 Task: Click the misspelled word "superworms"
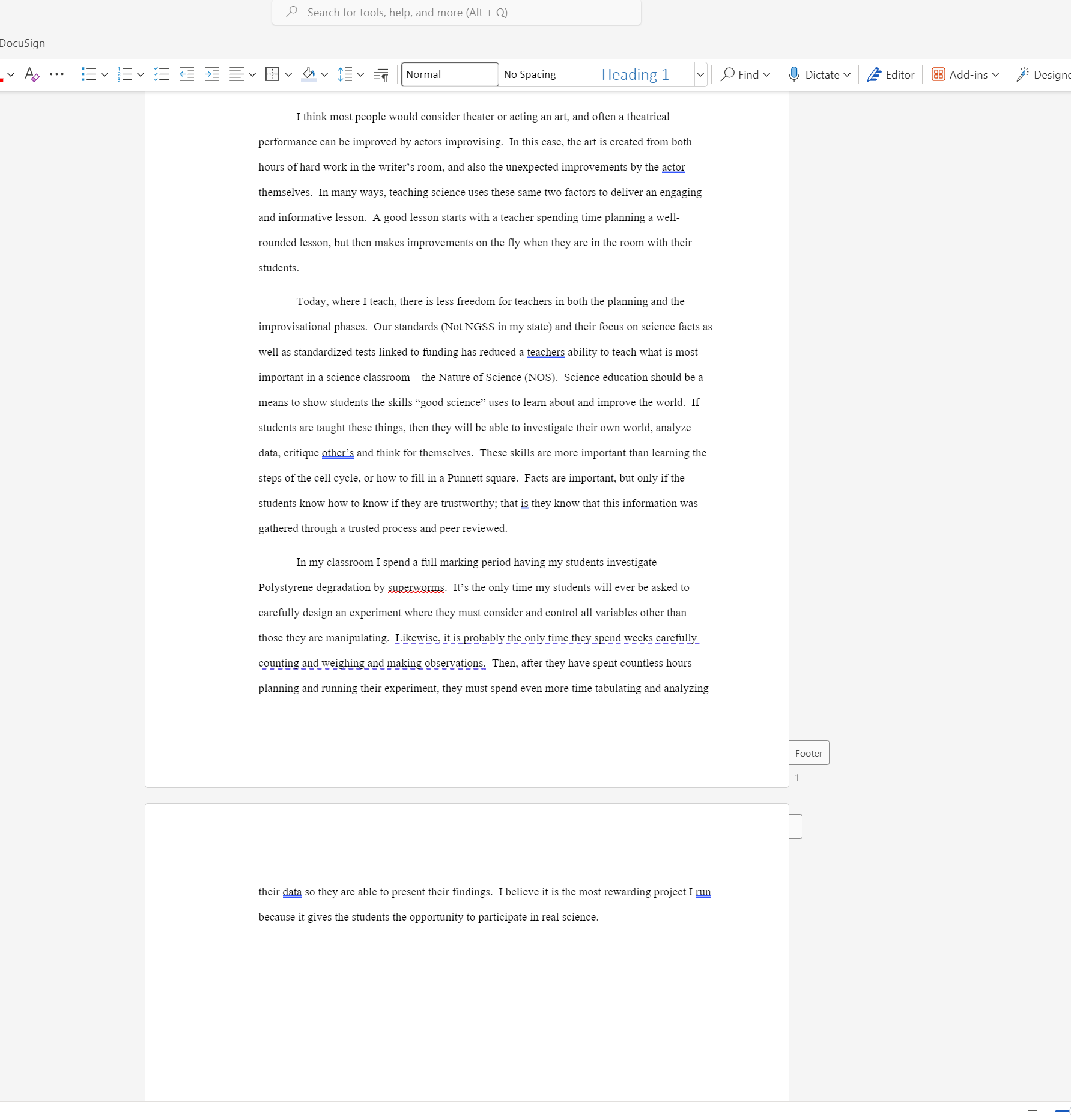[x=416, y=587]
